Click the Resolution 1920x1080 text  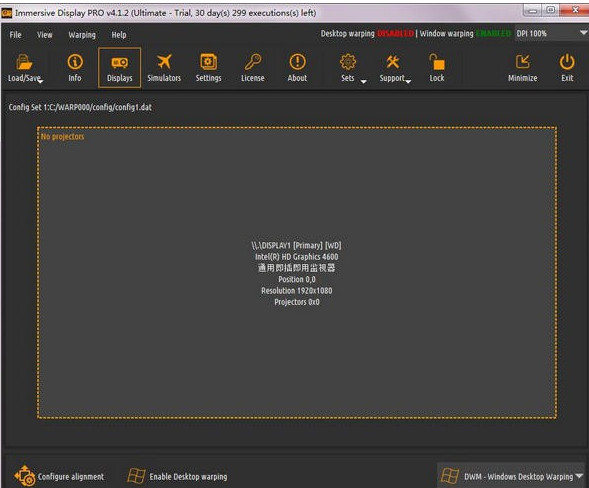297,290
